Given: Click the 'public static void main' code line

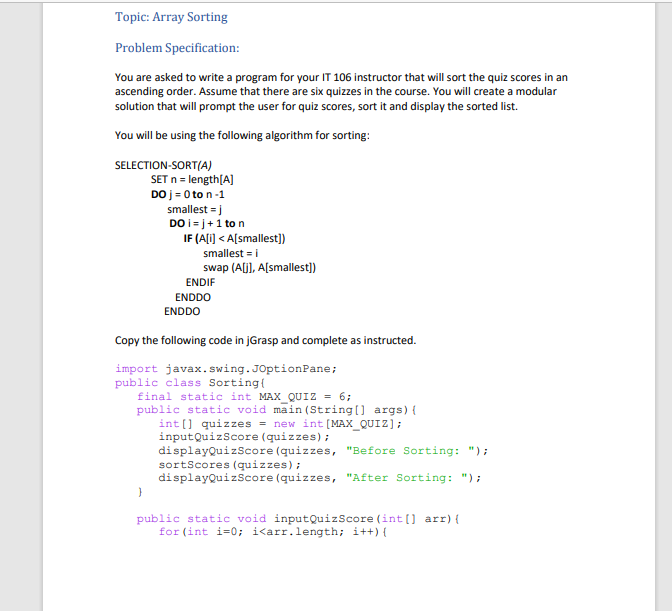Looking at the screenshot, I should (276, 410).
